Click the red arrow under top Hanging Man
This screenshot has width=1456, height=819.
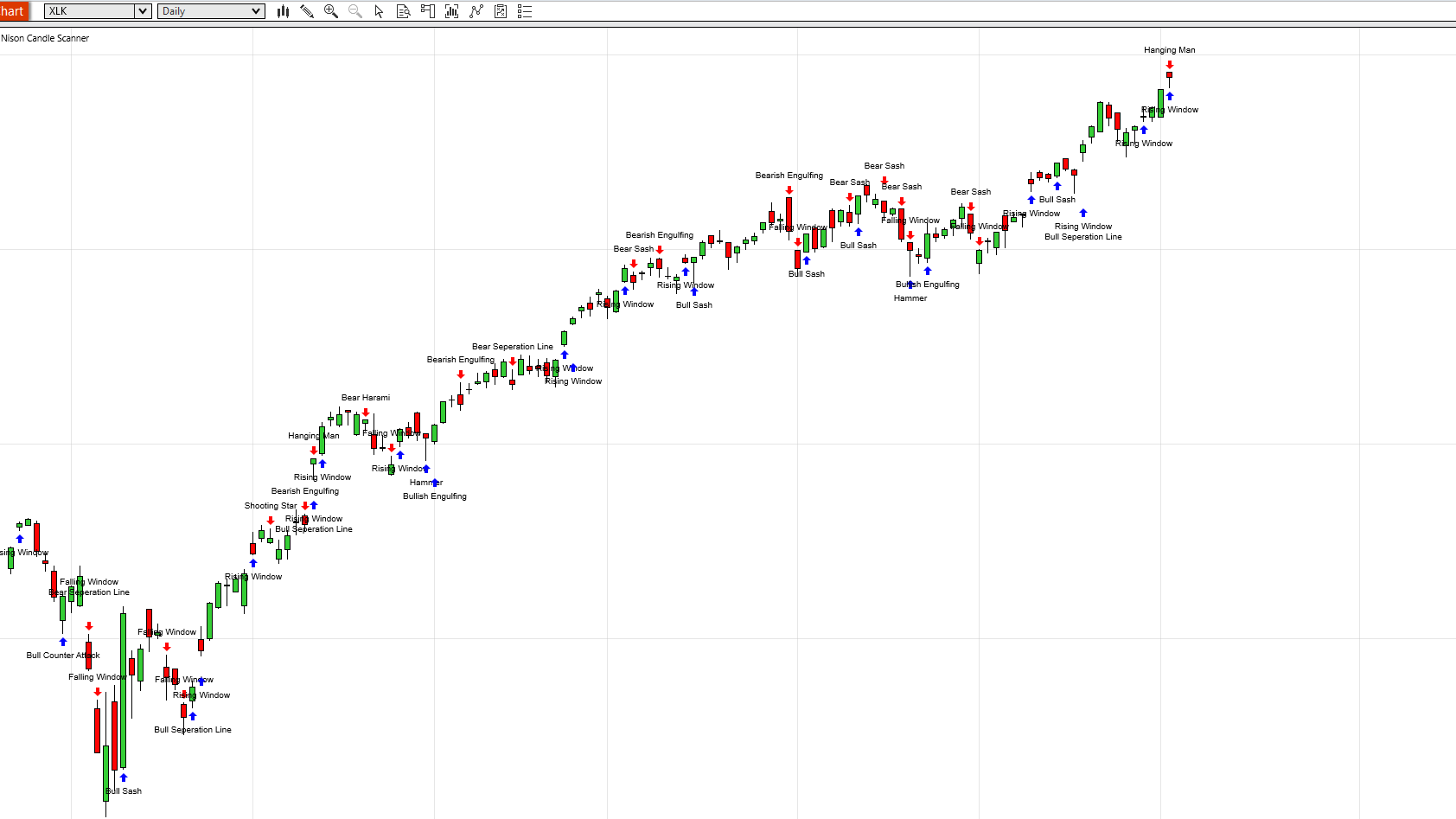coord(1169,65)
